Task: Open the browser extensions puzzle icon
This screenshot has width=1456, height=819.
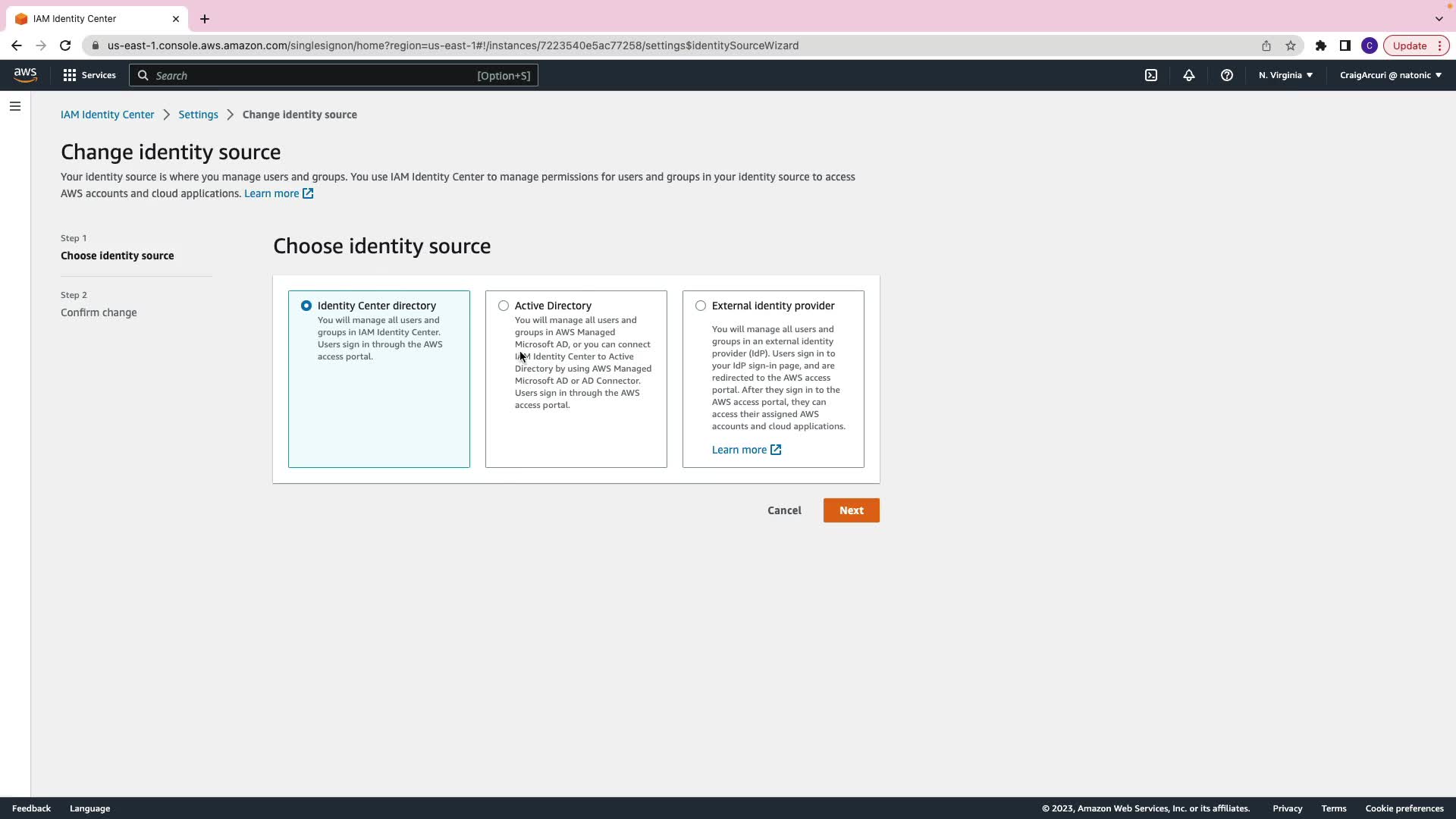Action: pyautogui.click(x=1321, y=45)
